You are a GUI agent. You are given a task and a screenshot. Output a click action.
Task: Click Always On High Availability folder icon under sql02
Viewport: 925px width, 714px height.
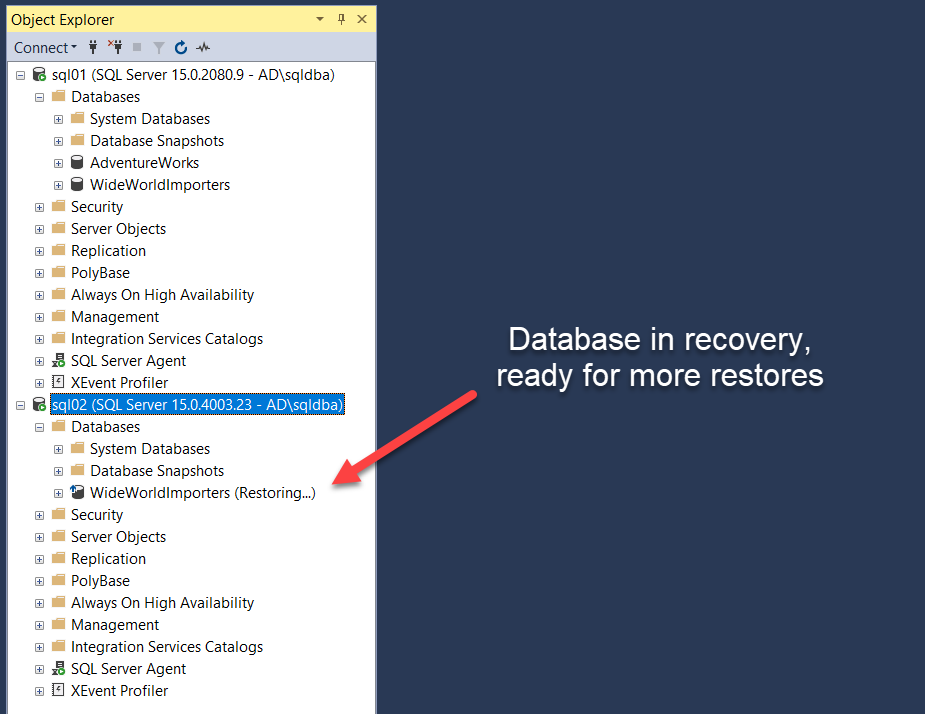pyautogui.click(x=58, y=602)
